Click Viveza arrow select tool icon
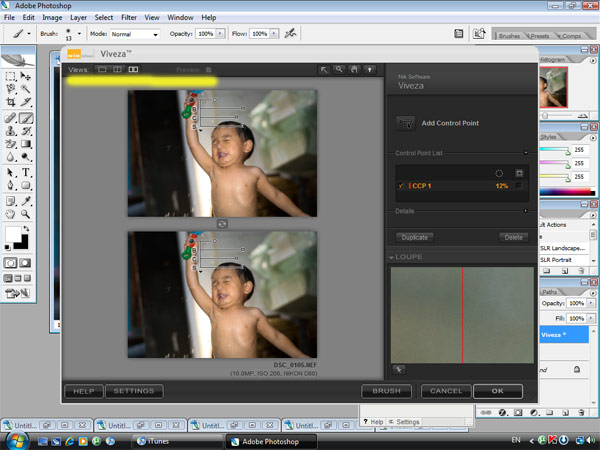600x450 pixels. 324,70
